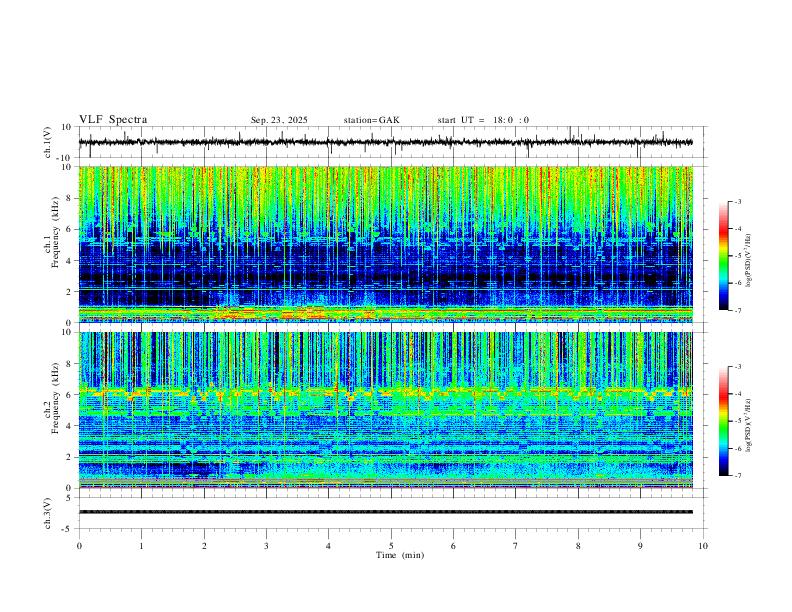
Task: Click the "-7" tick on ch.1 colorbar
Action: pos(737,311)
